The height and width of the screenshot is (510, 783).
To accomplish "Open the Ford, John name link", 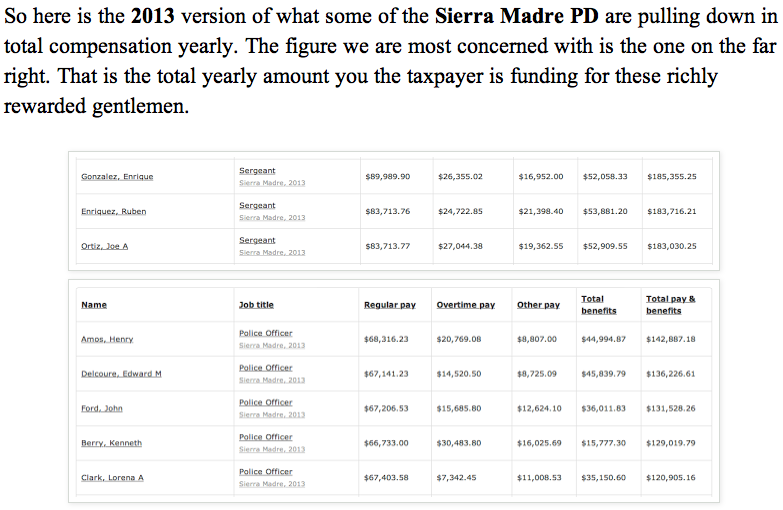I will tap(103, 408).
